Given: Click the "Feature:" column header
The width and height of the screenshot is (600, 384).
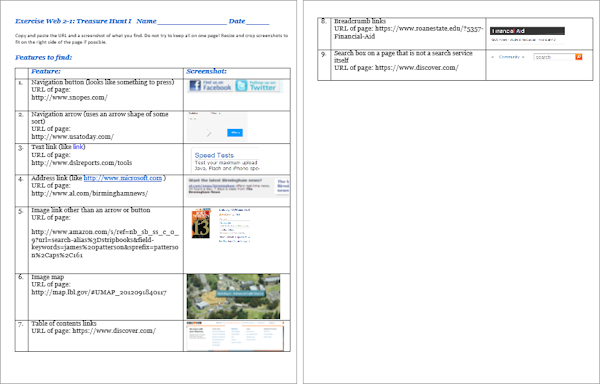Looking at the screenshot, I should pos(46,72).
